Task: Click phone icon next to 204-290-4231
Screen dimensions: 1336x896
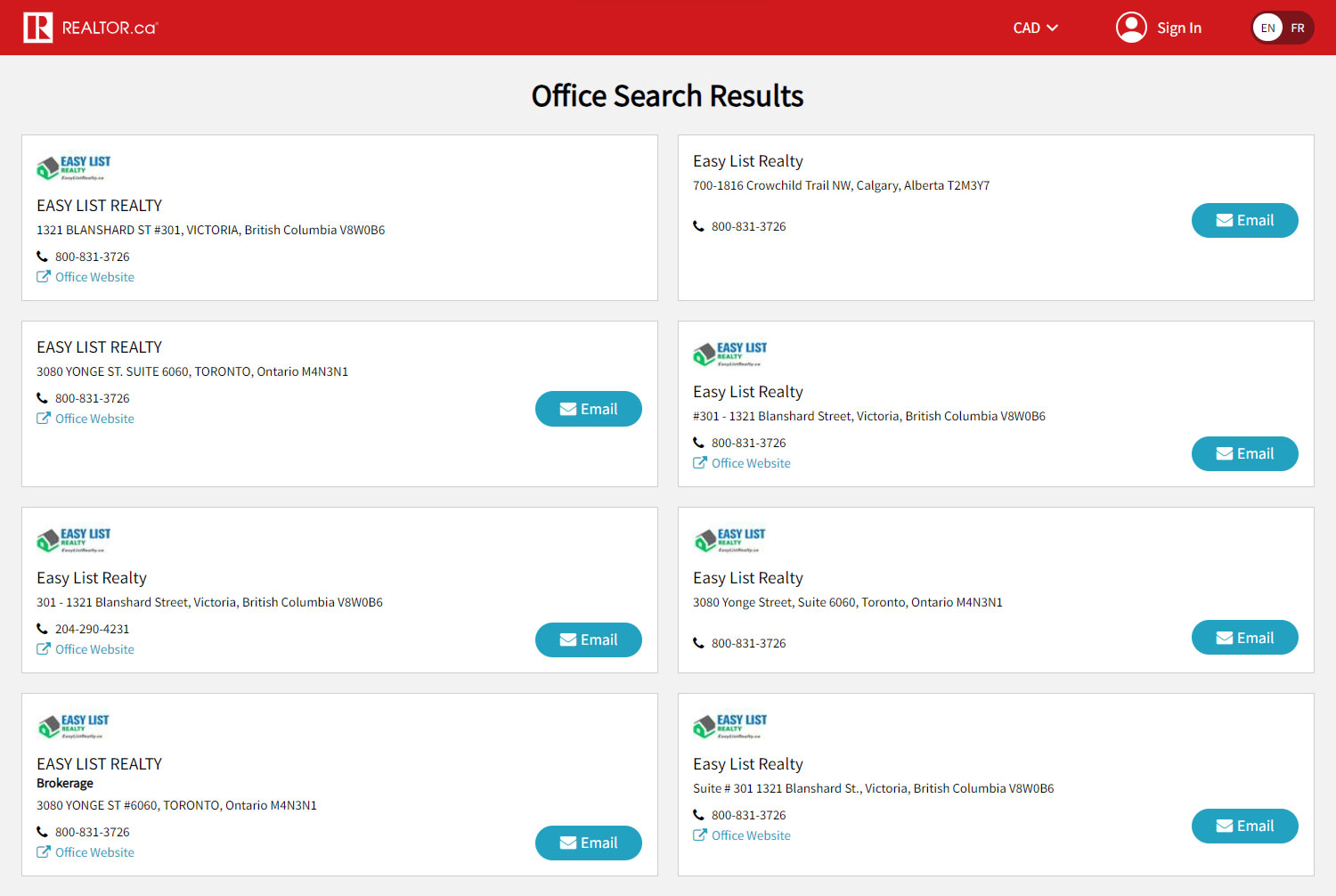Action: 43,629
